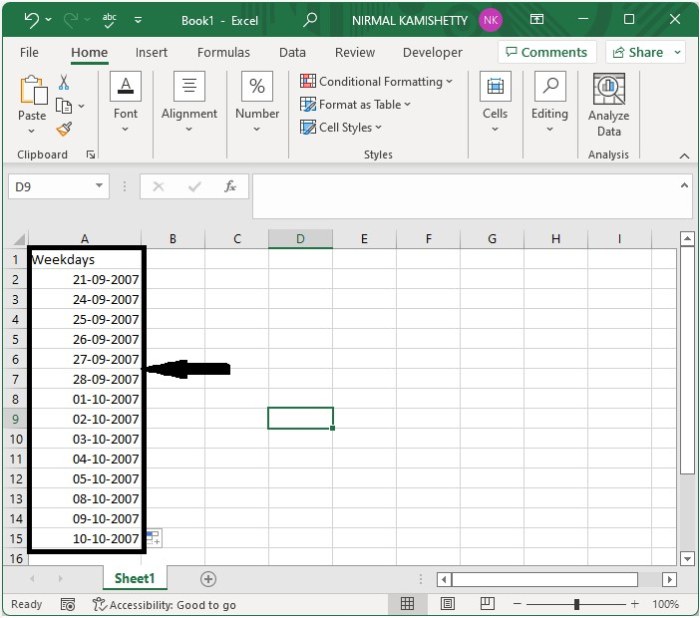Open the Formulas tab
Viewport: 700px width, 618px height.
click(223, 52)
